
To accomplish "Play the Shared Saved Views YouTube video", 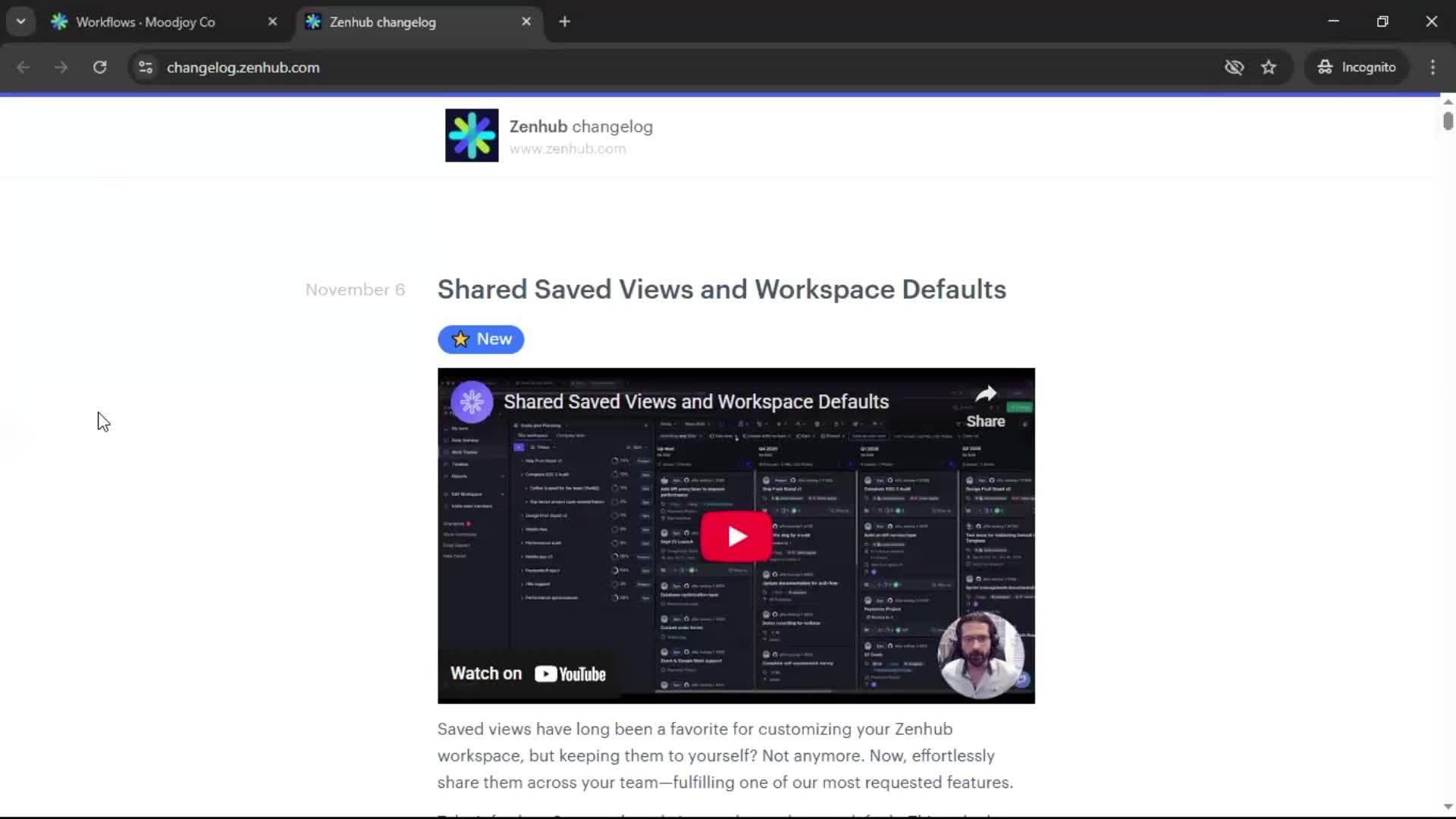I will (x=736, y=535).
